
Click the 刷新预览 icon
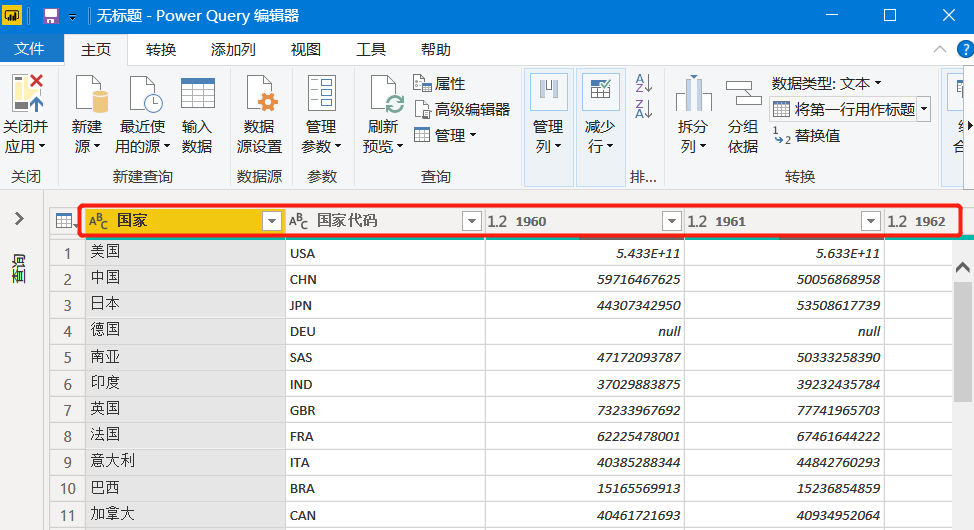(x=385, y=93)
